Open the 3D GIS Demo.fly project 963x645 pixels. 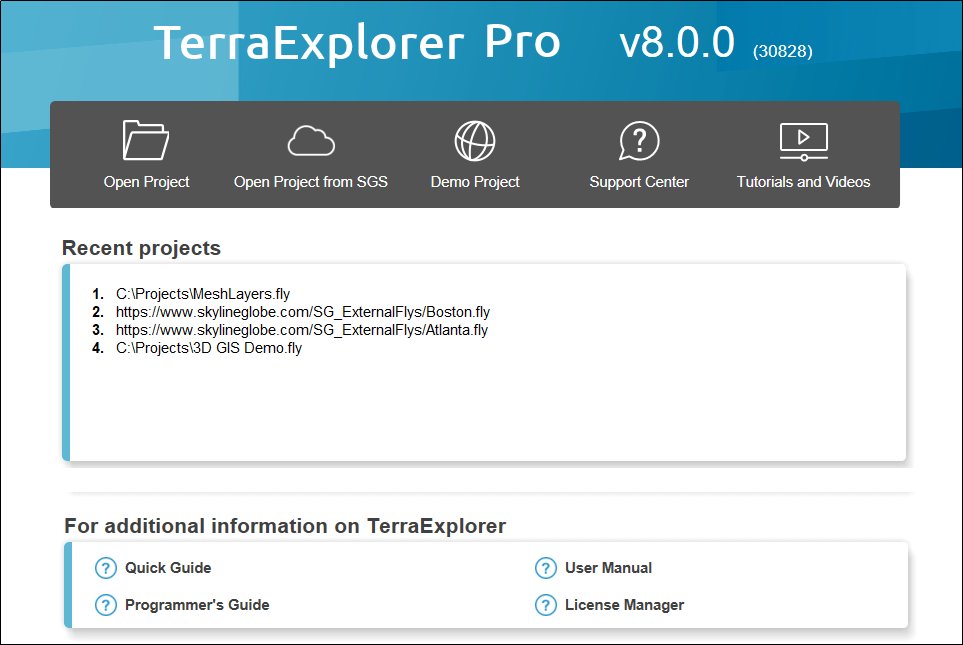pyautogui.click(x=208, y=348)
